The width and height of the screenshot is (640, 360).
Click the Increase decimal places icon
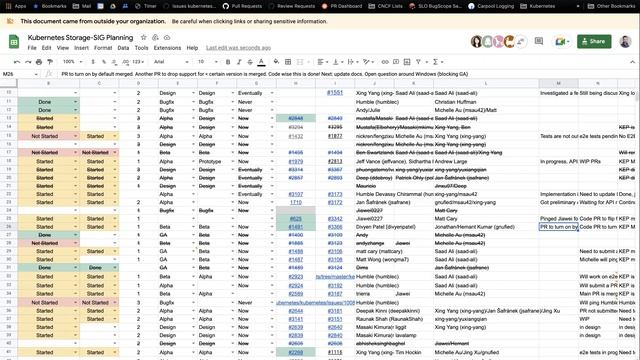(x=125, y=62)
